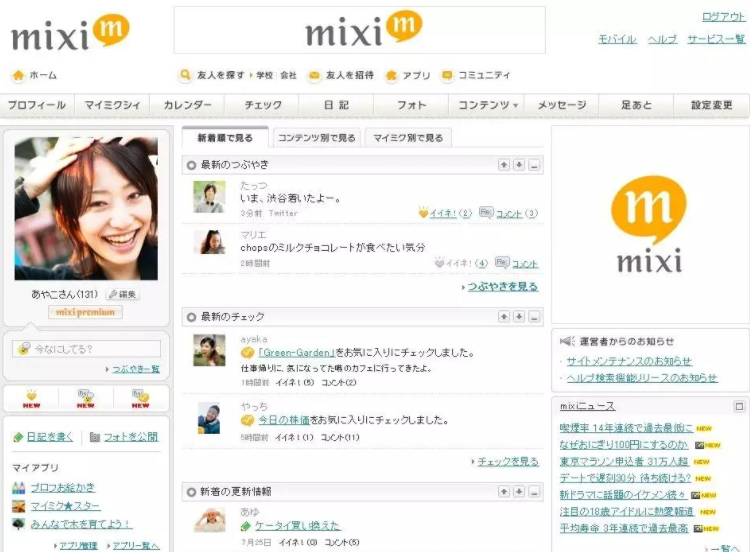
Task: Open マイミク★スター app icon
Action: [x=19, y=506]
